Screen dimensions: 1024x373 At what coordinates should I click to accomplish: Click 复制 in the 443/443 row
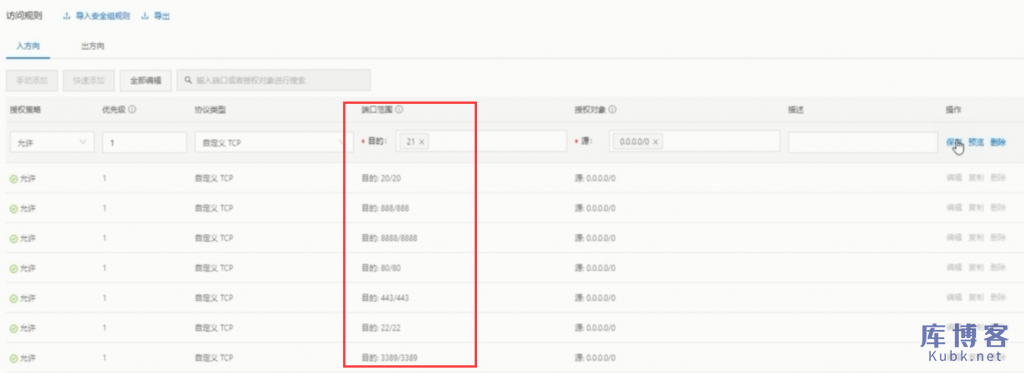point(976,298)
